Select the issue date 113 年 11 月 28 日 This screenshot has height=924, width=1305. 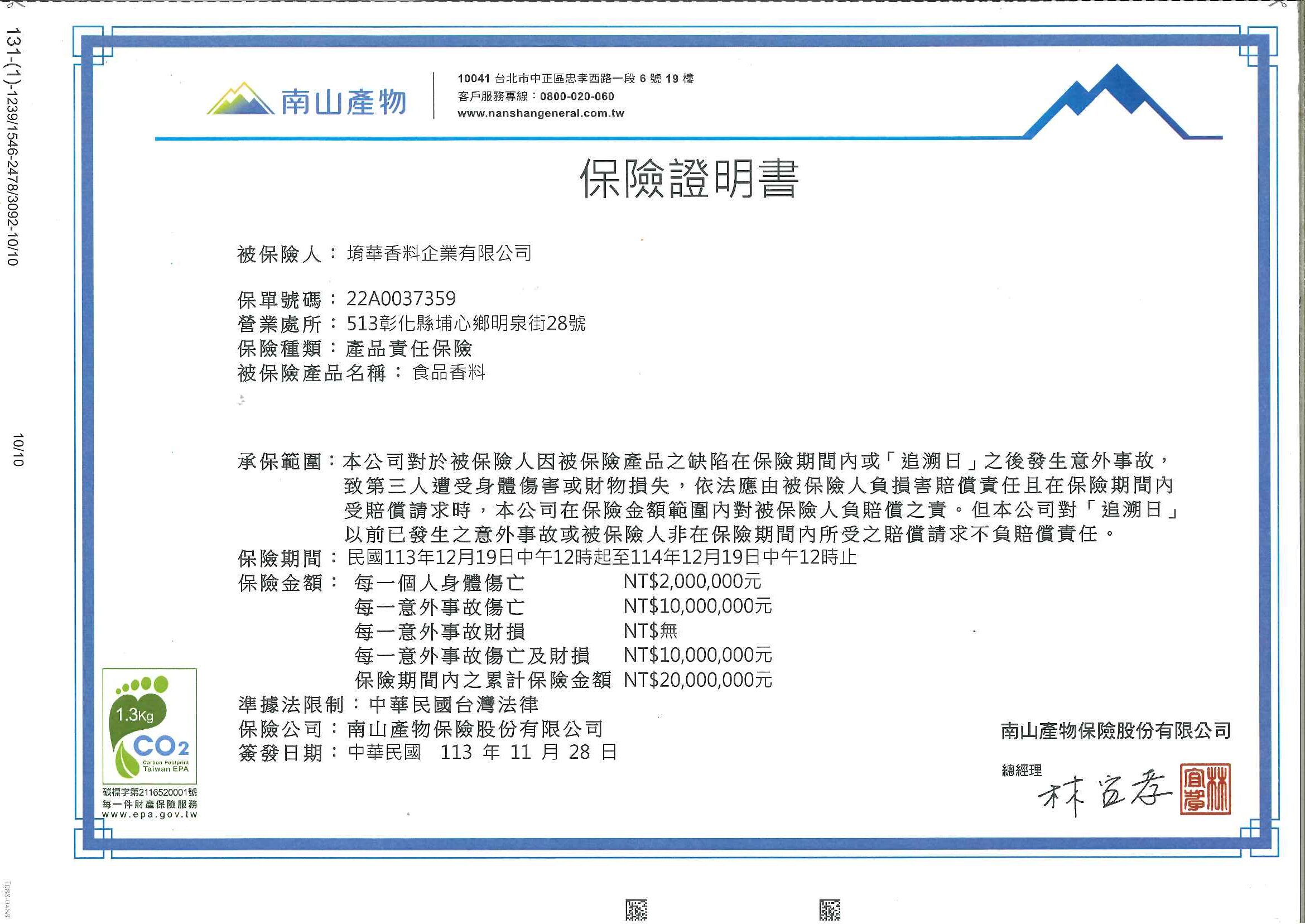528,753
